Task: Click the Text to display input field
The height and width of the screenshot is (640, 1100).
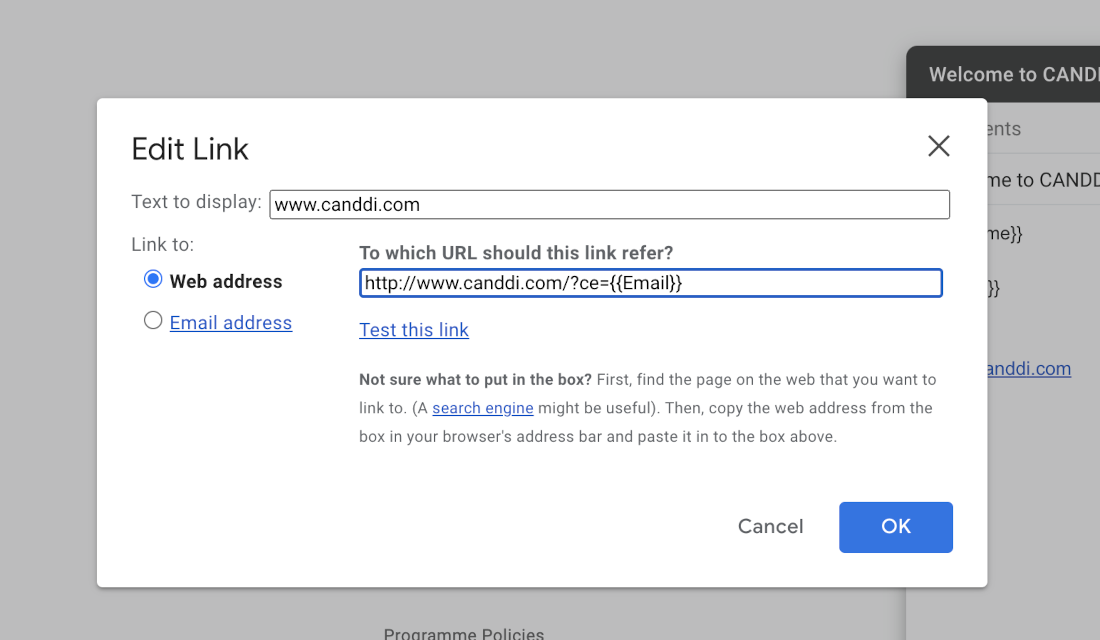Action: click(x=609, y=204)
